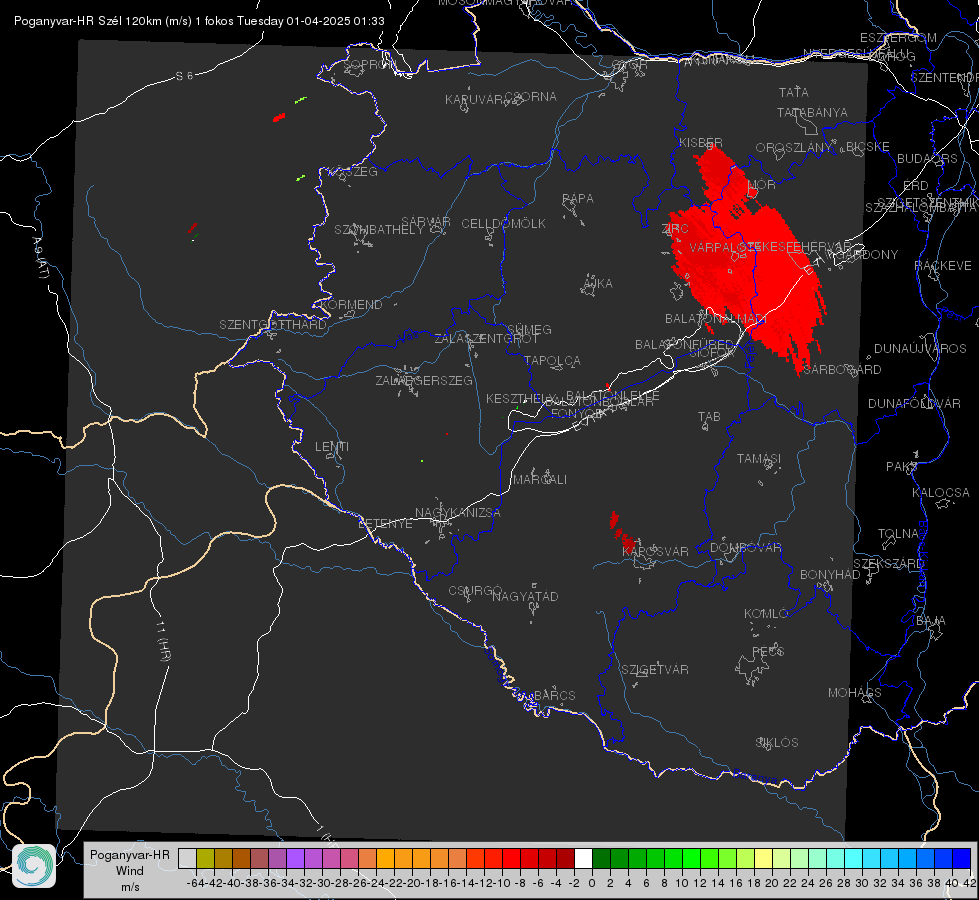Click the KÖRMEND city label
The height and width of the screenshot is (900, 979).
(352, 305)
